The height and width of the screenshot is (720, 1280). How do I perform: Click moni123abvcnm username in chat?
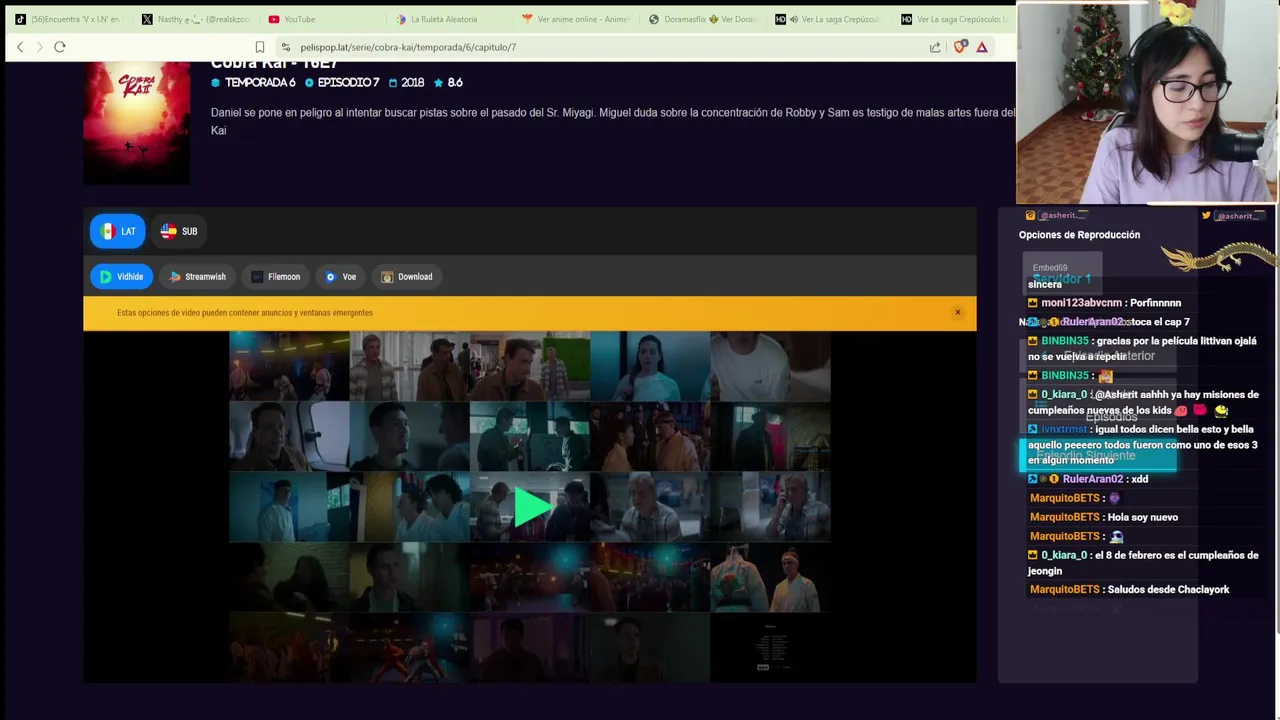[1080, 303]
